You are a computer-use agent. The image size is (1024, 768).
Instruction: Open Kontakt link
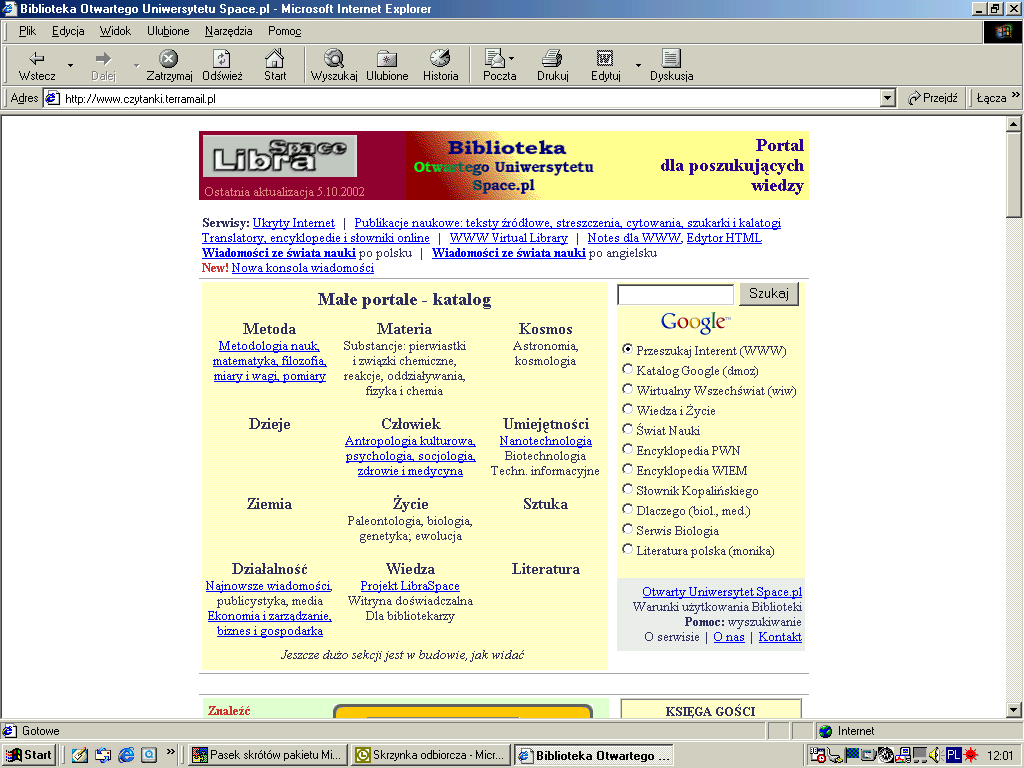point(780,637)
